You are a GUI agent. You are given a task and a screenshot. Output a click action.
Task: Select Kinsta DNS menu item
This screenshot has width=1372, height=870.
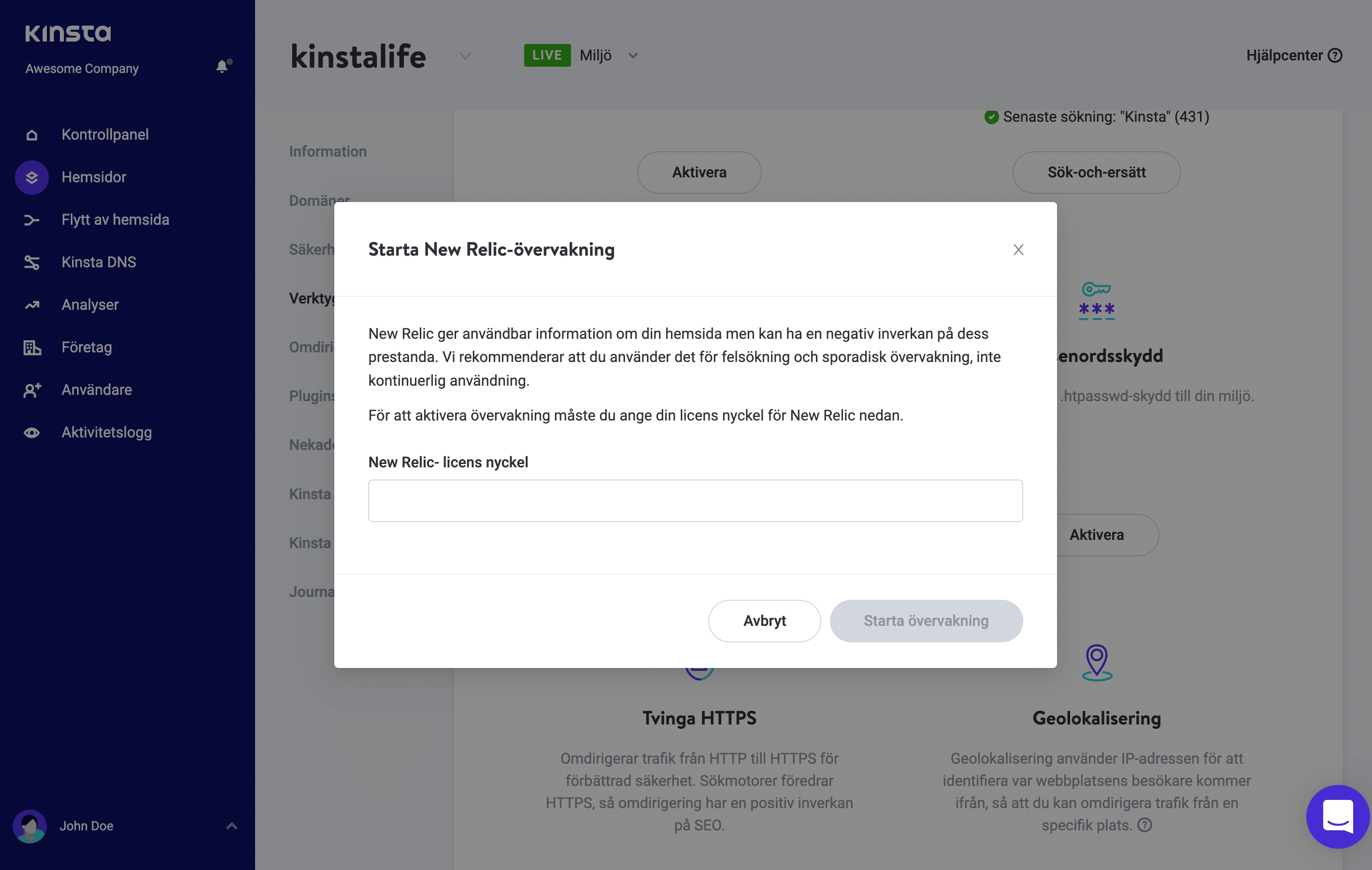(99, 262)
